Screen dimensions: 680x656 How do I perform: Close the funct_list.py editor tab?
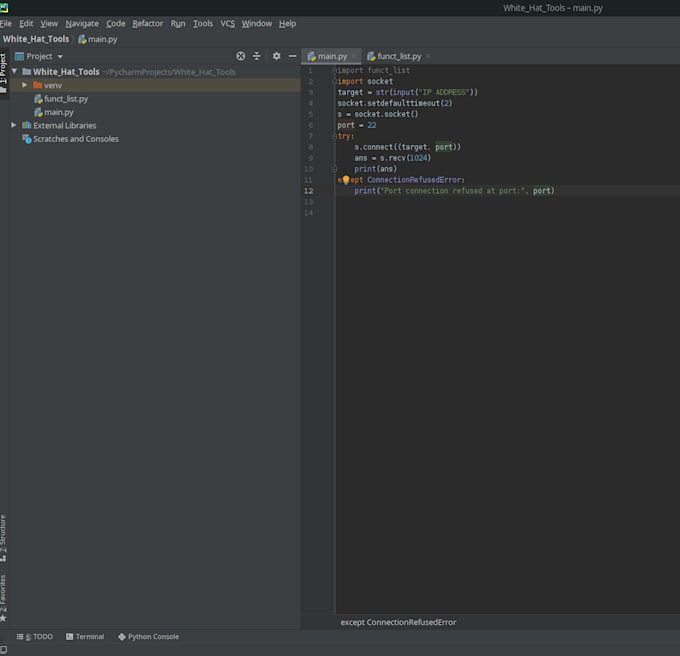click(x=428, y=56)
